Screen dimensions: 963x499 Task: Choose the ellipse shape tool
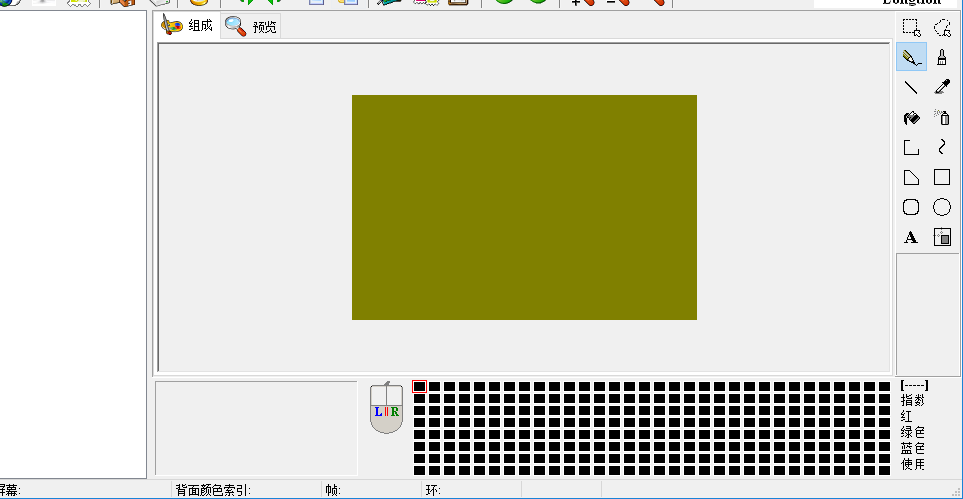(x=941, y=208)
